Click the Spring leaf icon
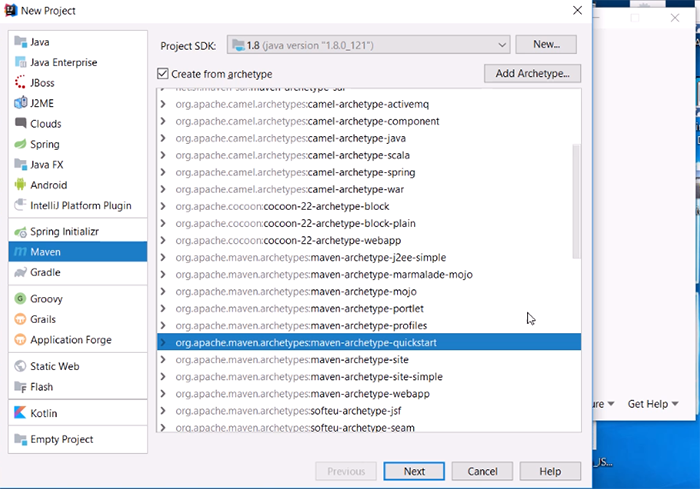 (x=21, y=144)
